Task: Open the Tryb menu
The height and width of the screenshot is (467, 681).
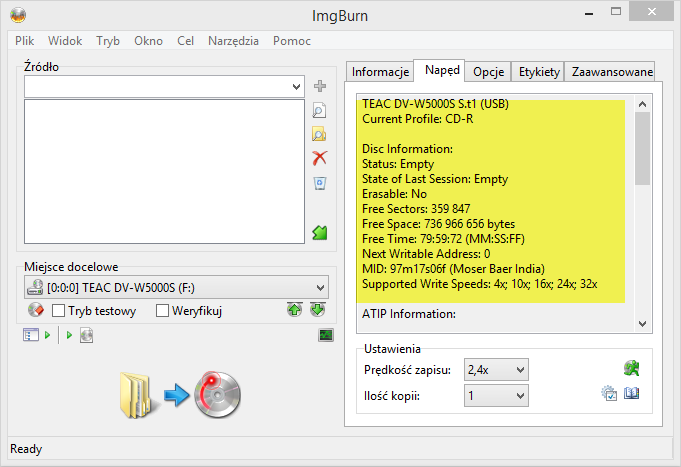Action: point(108,41)
